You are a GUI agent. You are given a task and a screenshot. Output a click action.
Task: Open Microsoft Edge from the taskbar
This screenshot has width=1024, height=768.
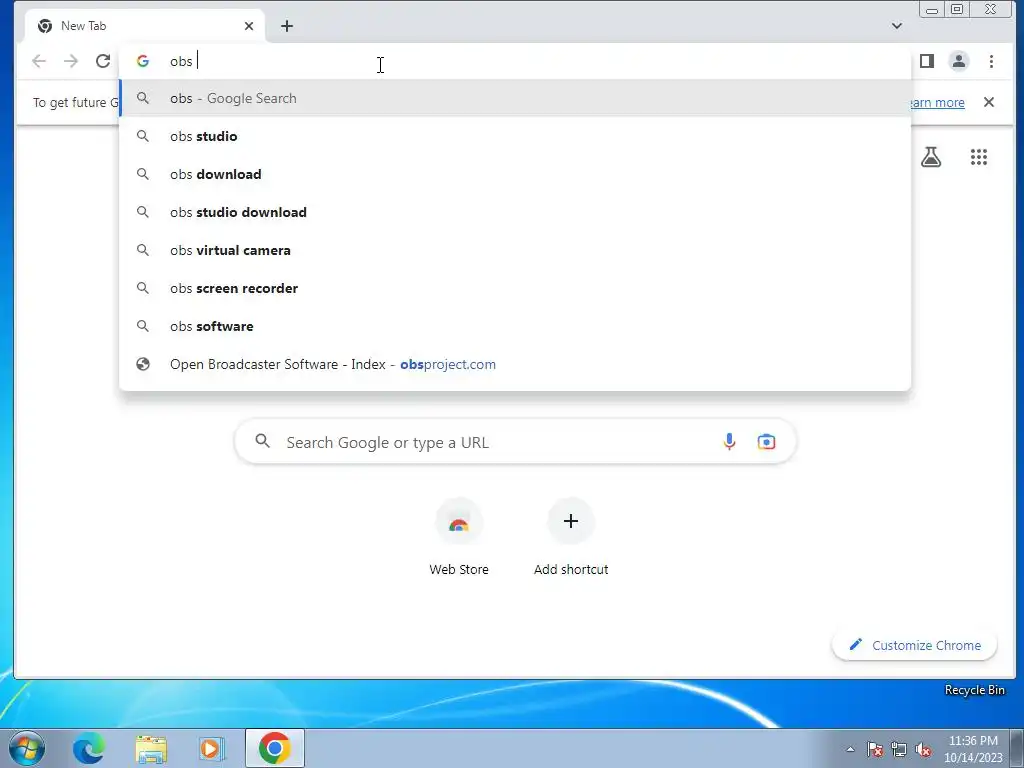(x=89, y=748)
